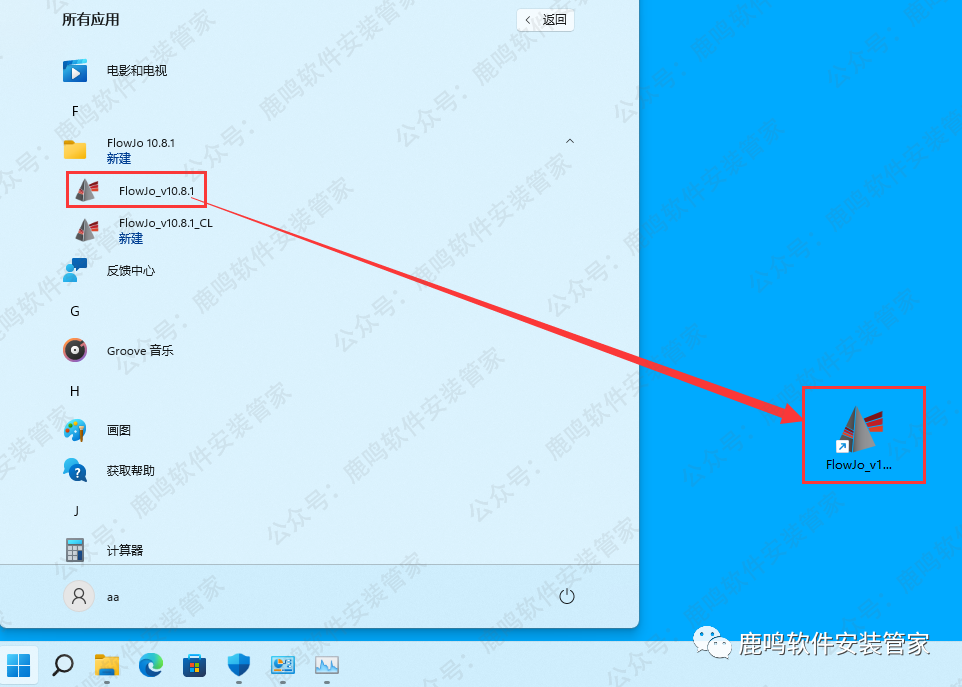
Task: Open the Feedback Hub icon
Action: pos(75,270)
